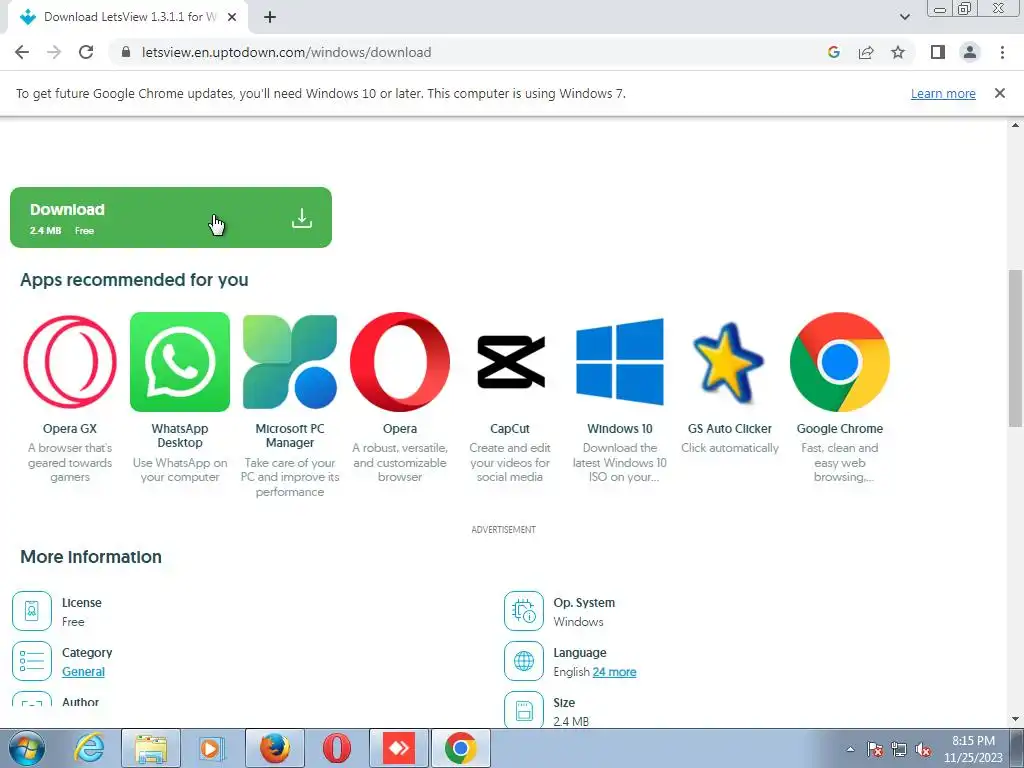This screenshot has height=768, width=1024.
Task: Click the muted volume tray icon
Action: point(923,749)
